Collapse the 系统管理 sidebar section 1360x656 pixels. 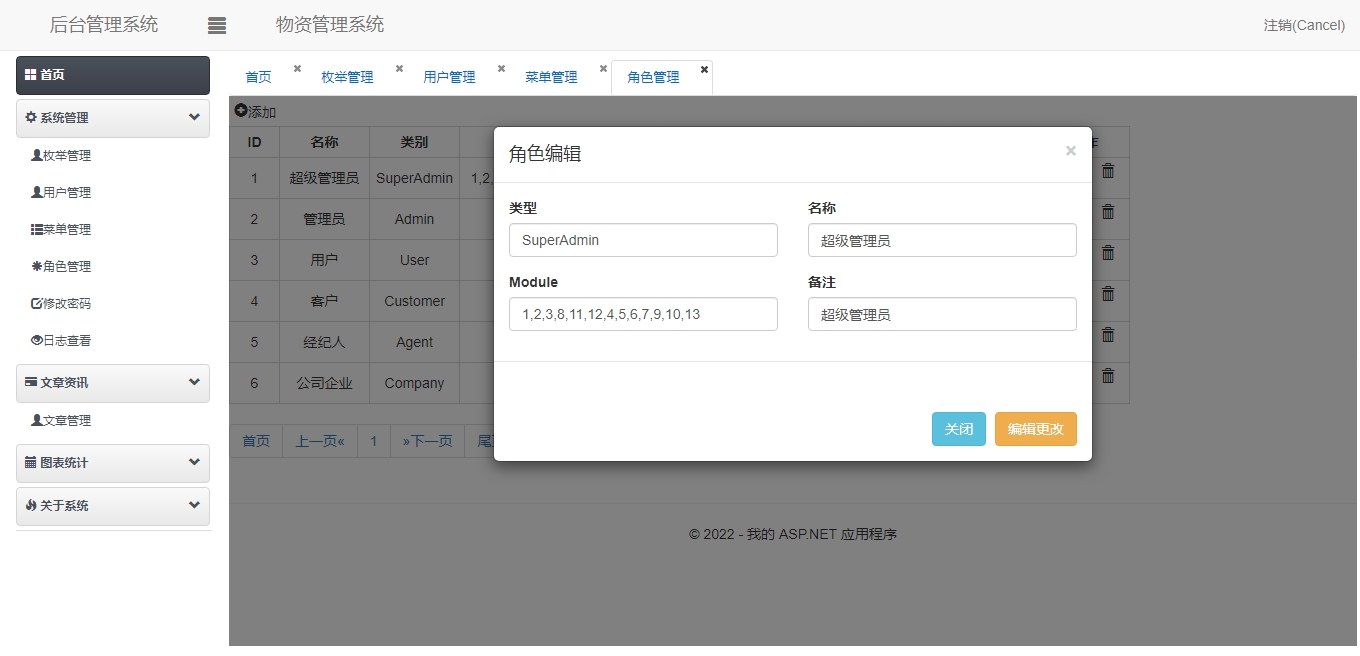click(x=194, y=117)
